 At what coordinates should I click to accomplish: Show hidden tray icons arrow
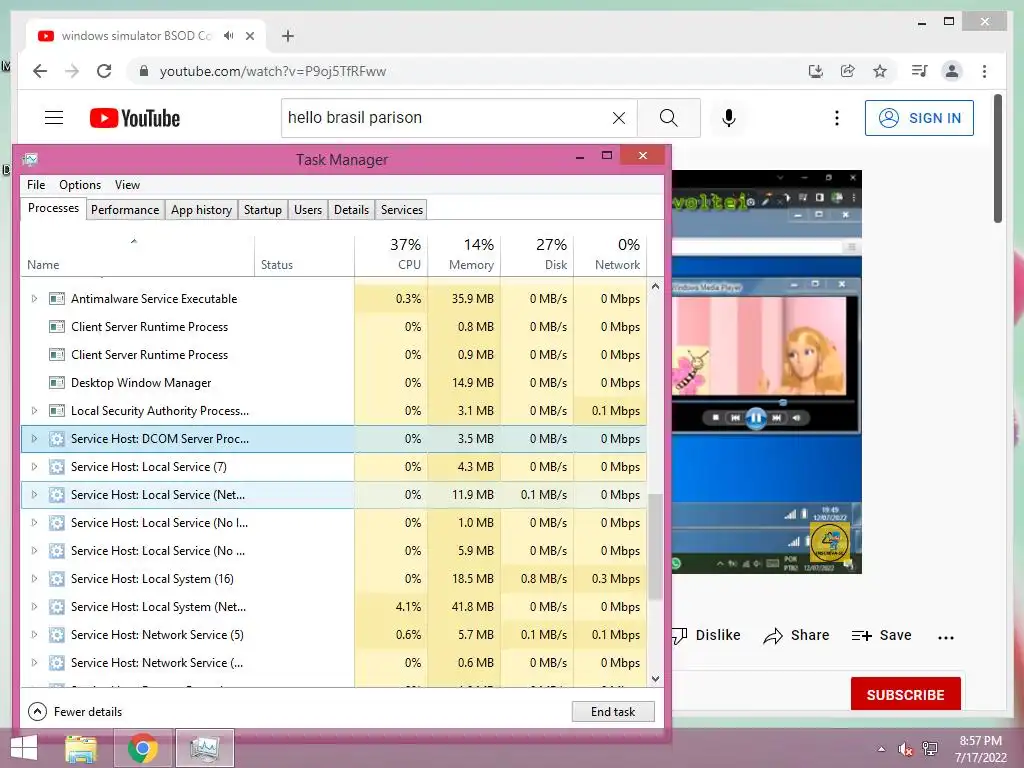(x=881, y=749)
